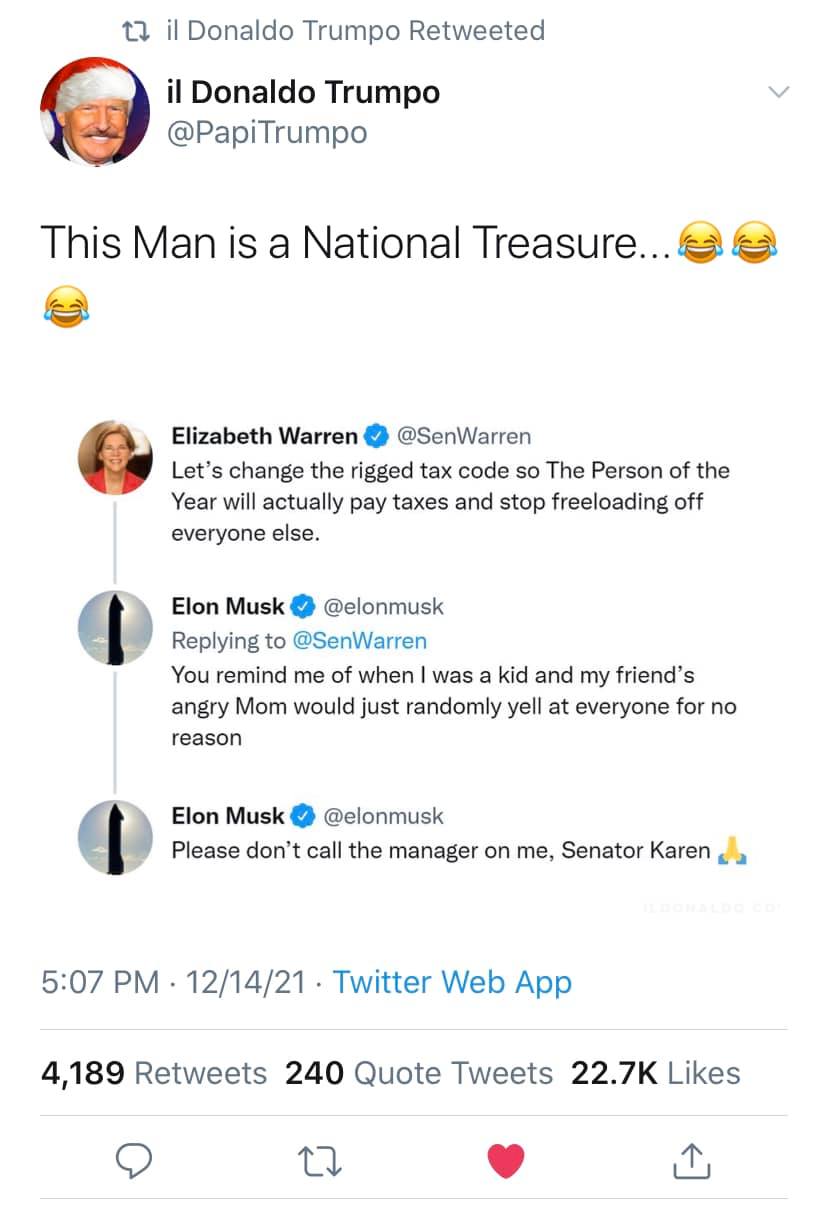828x1210 pixels.
Task: Click Elizabeth Warren's profile photo
Action: pyautogui.click(x=112, y=456)
